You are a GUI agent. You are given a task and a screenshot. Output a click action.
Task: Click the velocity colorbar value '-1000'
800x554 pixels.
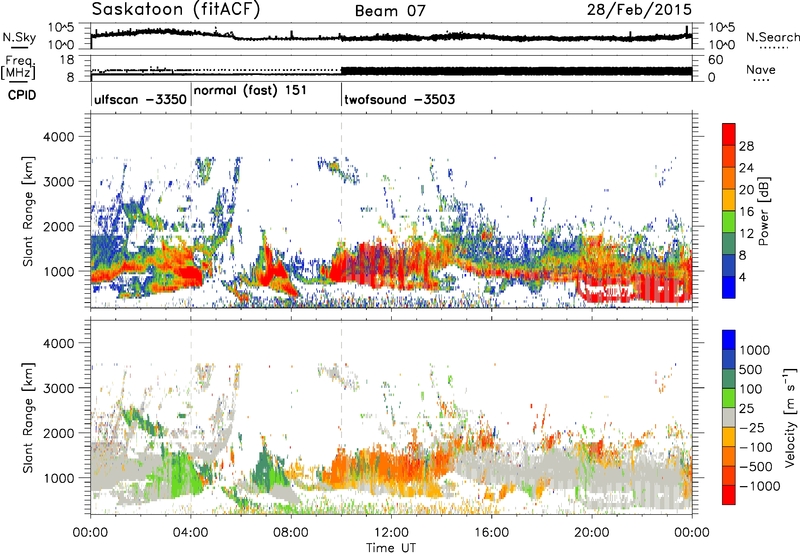(x=759, y=486)
